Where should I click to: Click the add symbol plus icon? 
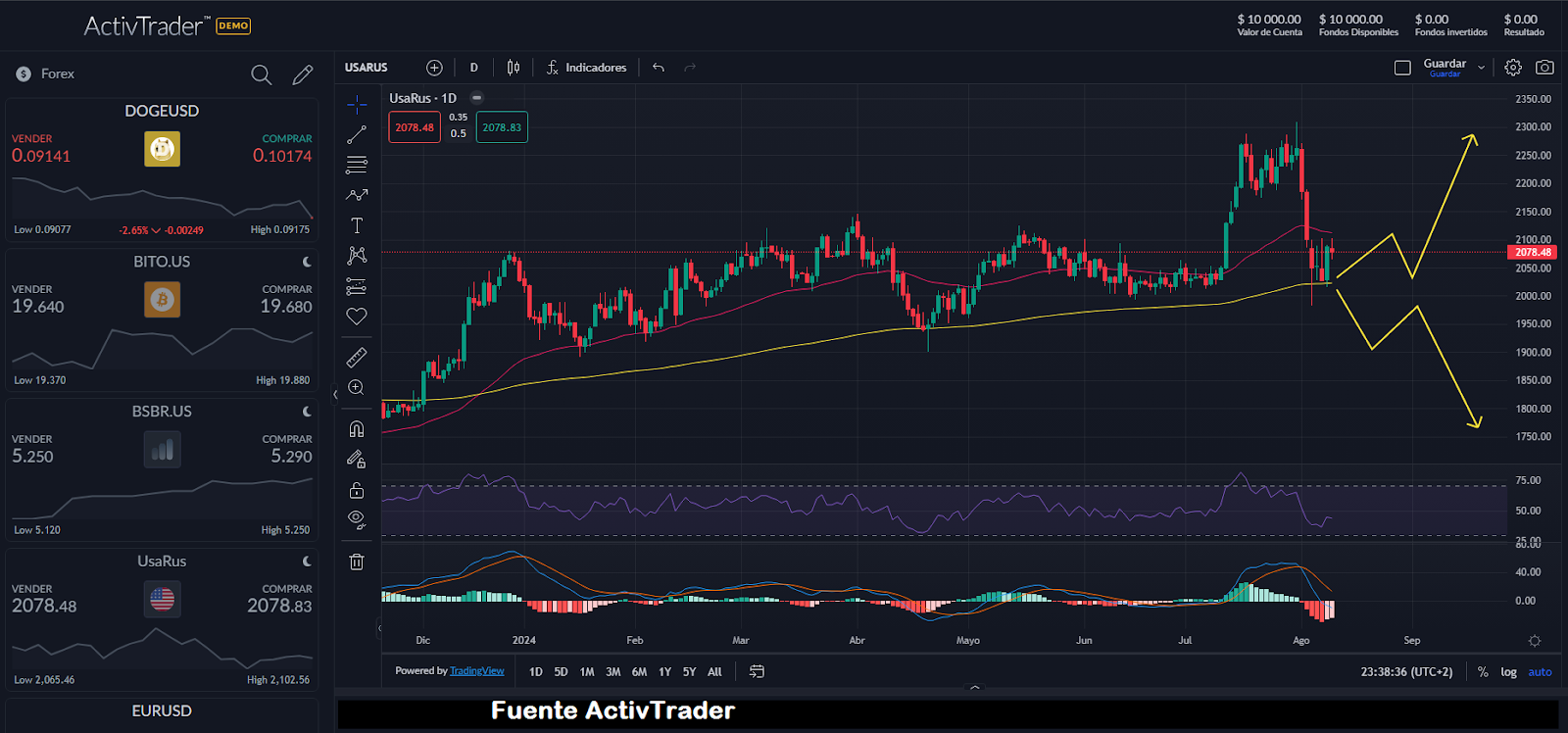[x=434, y=68]
